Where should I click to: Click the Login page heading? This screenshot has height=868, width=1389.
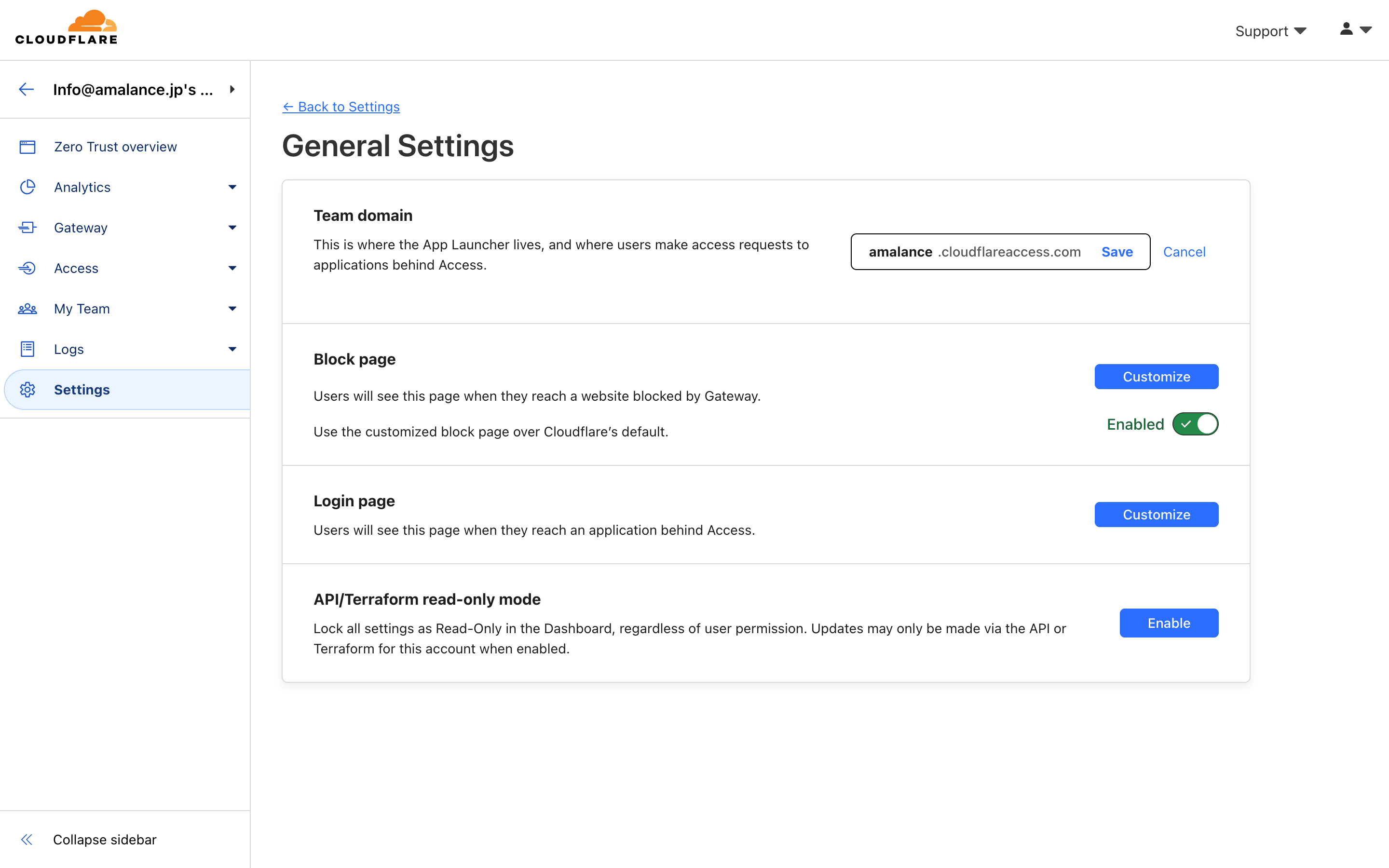click(x=354, y=501)
